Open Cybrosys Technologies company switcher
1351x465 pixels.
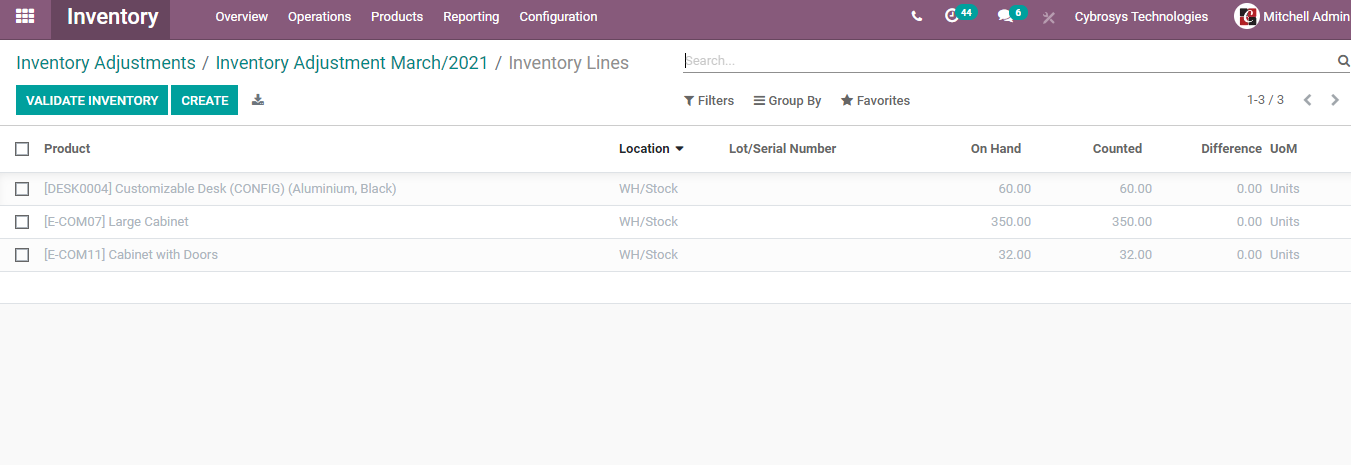pos(1141,17)
